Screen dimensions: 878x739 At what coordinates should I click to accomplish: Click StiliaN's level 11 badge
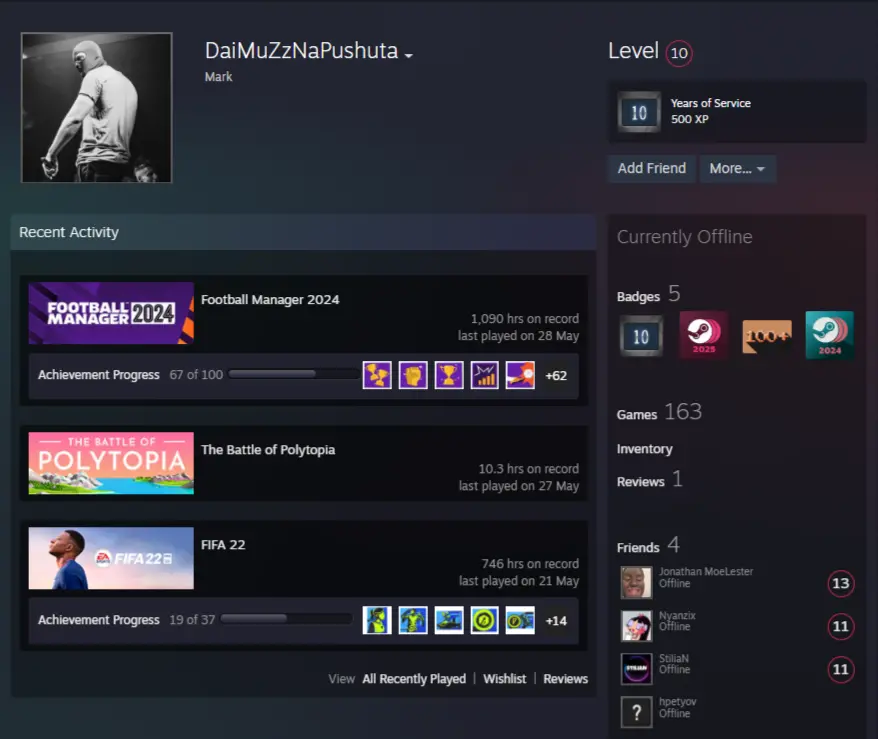tap(840, 669)
